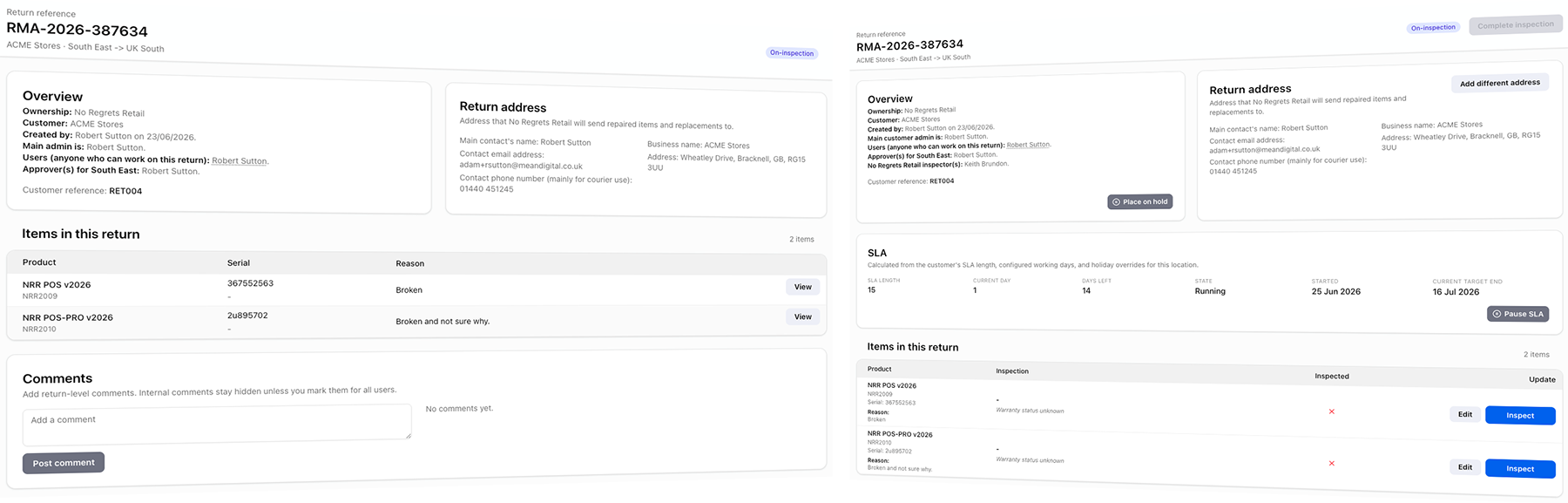Click the Complete inspection button

[x=1515, y=25]
